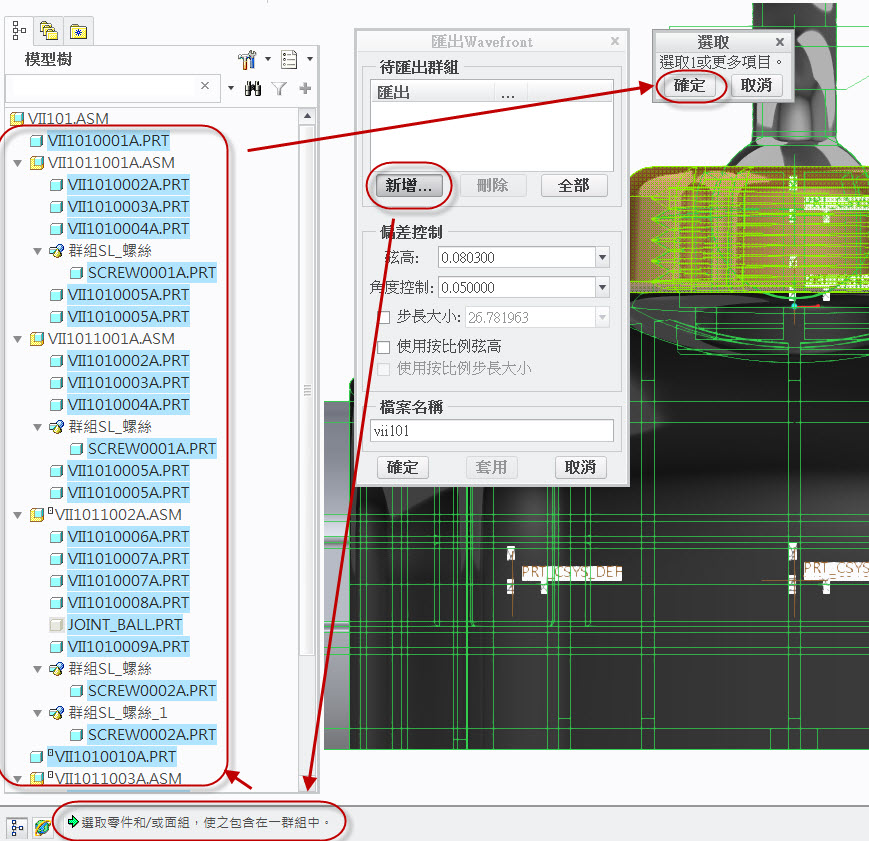Viewport: 869px width, 841px height.
Task: Collapse the first VII1011001A.ASM node
Action: pos(17,163)
